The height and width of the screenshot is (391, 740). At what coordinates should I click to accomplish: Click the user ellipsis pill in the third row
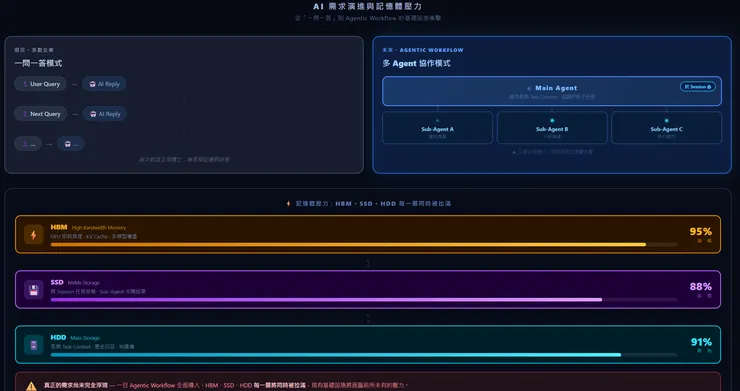28,144
